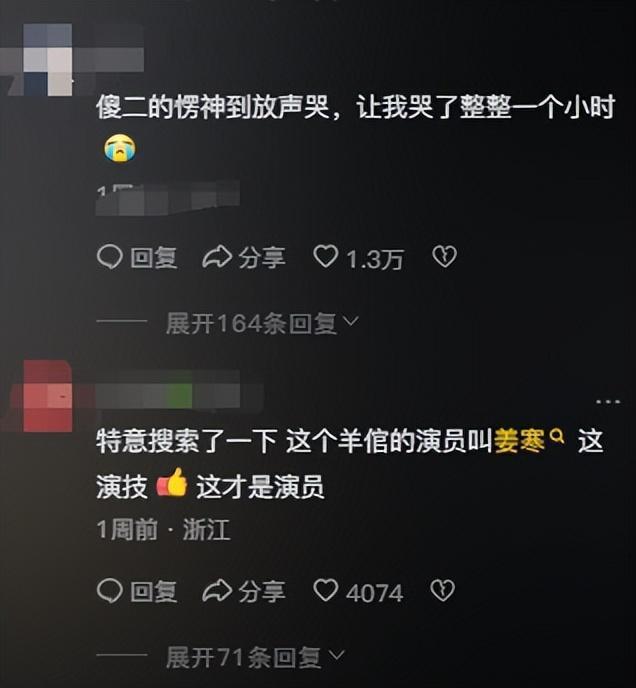The image size is (636, 688).
Task: Expand the 71 replies thread
Action: coord(255,657)
